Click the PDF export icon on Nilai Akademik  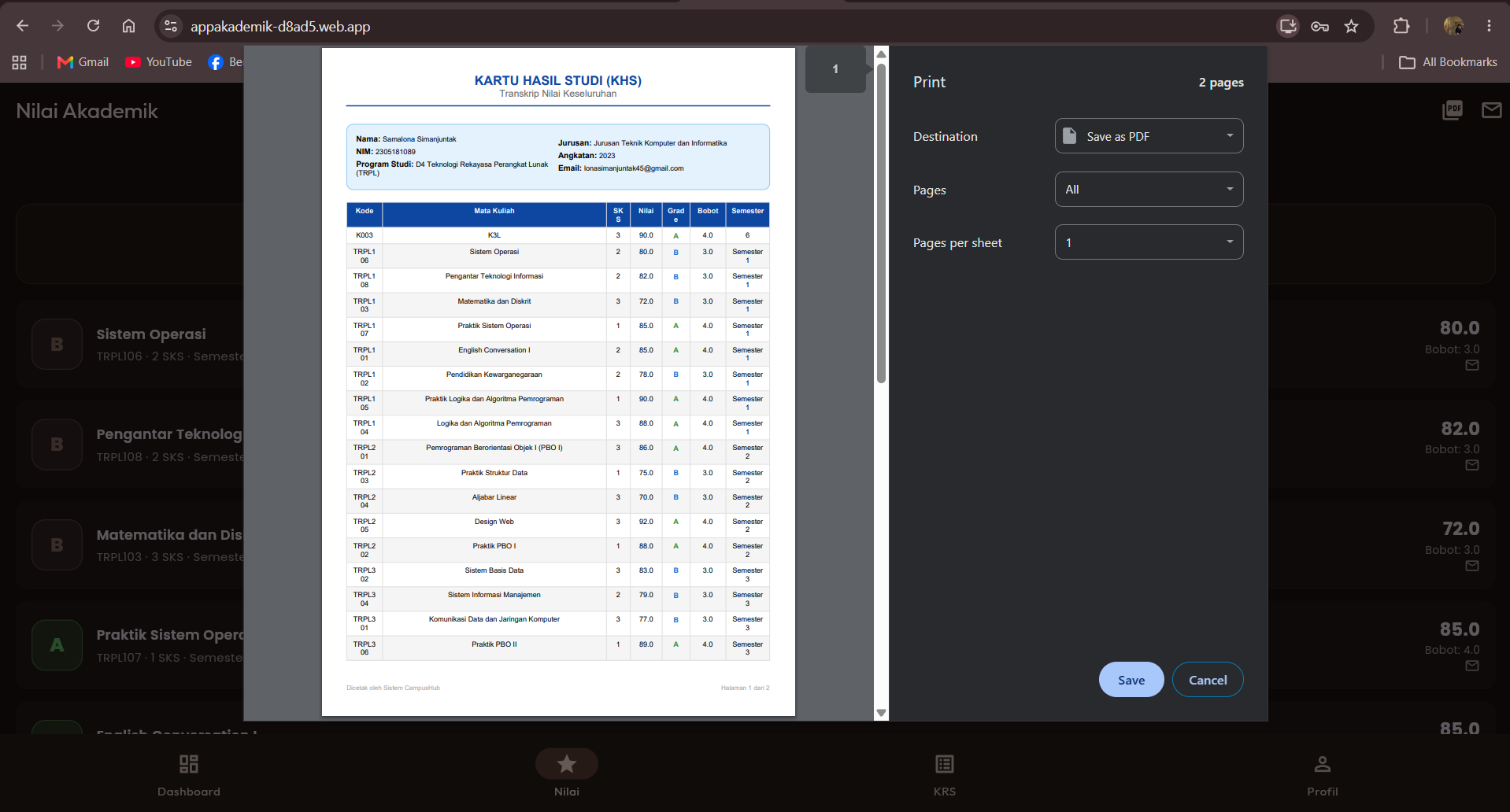click(1453, 110)
